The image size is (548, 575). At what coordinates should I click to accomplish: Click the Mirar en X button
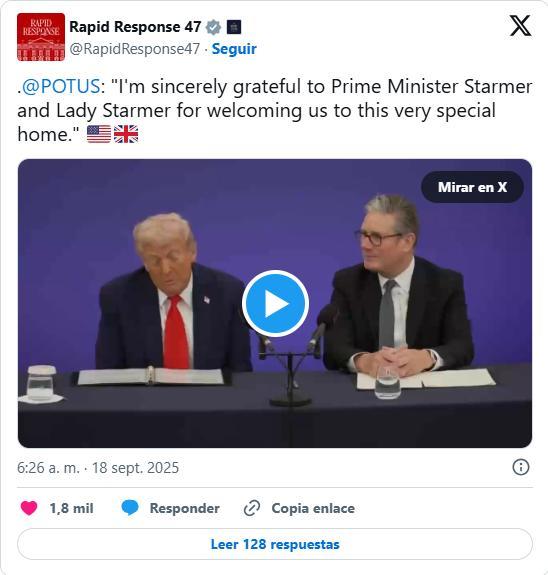(472, 187)
